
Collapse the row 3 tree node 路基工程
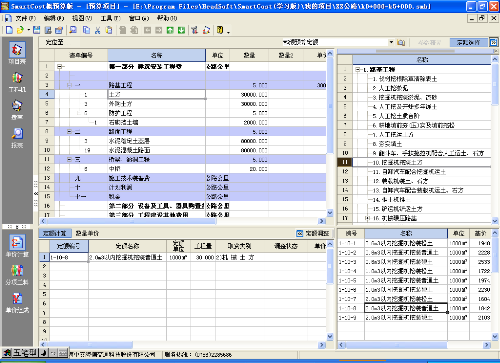[69, 85]
